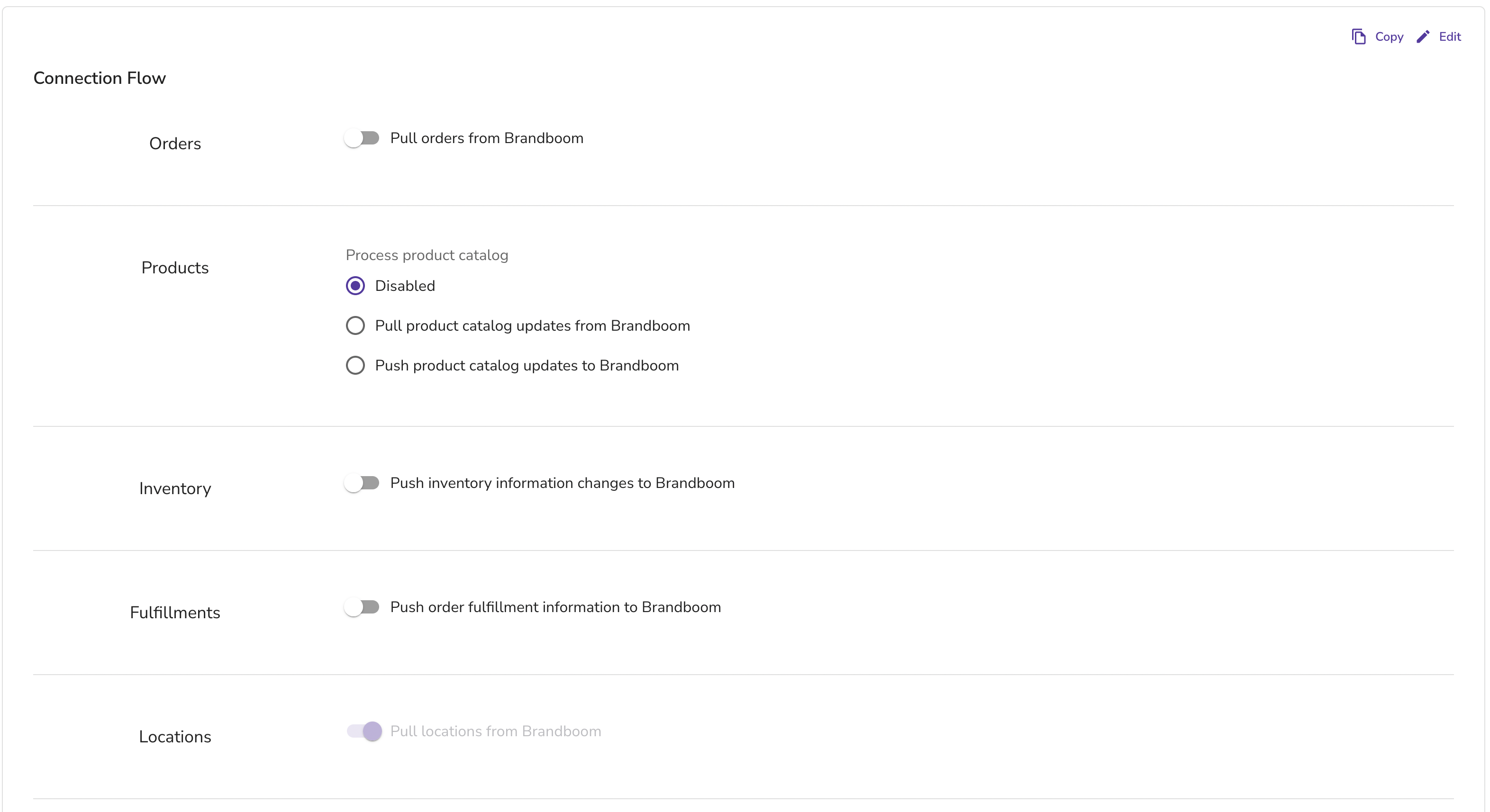Click the Pull orders from Brandboom label
This screenshot has height=812, width=1490.
click(486, 138)
